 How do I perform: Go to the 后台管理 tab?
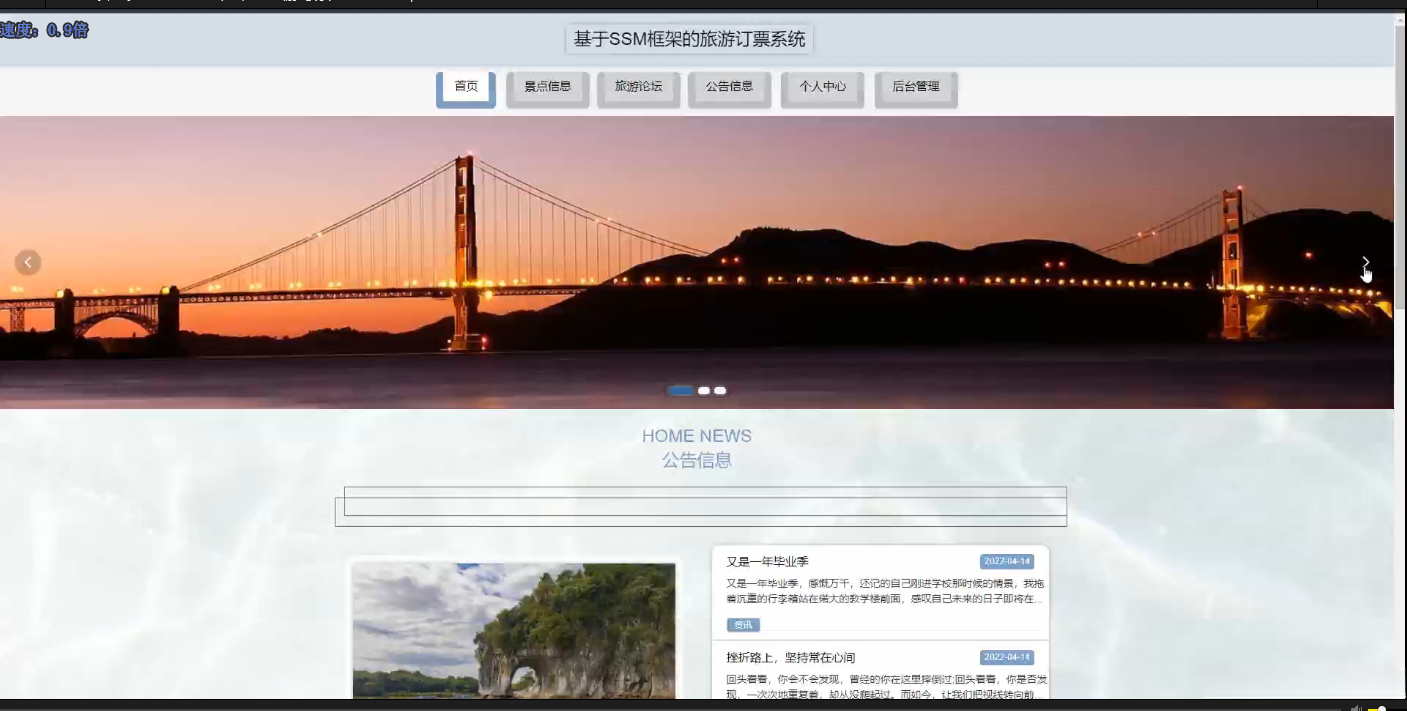(x=916, y=88)
